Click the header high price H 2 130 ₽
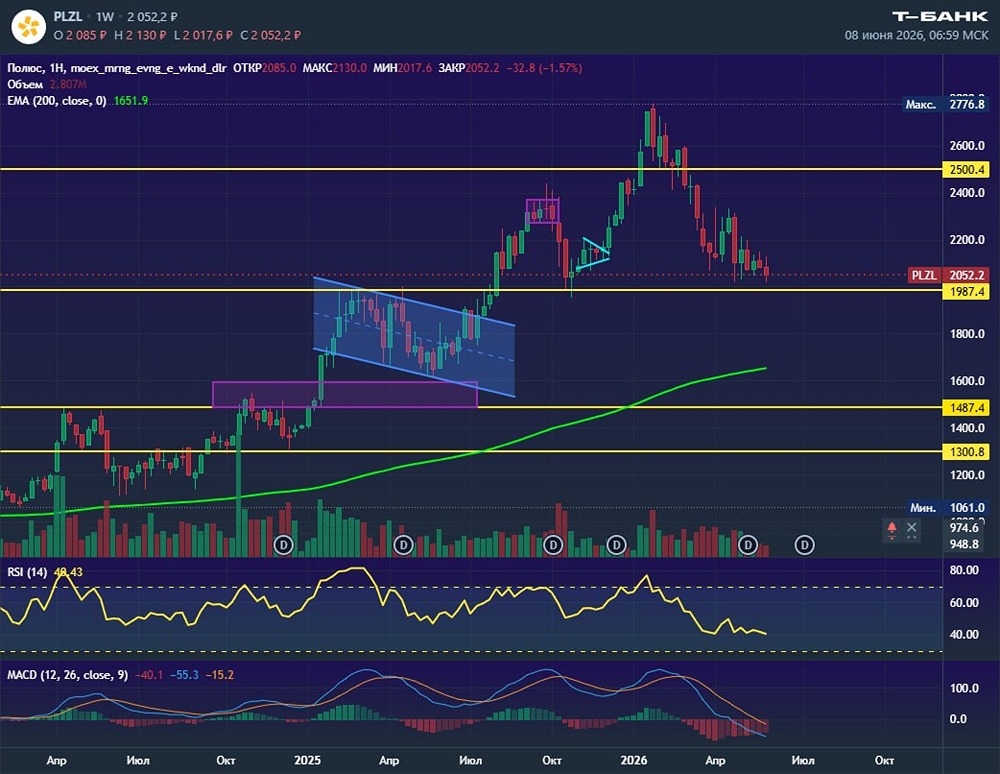1000x774 pixels. tap(140, 35)
